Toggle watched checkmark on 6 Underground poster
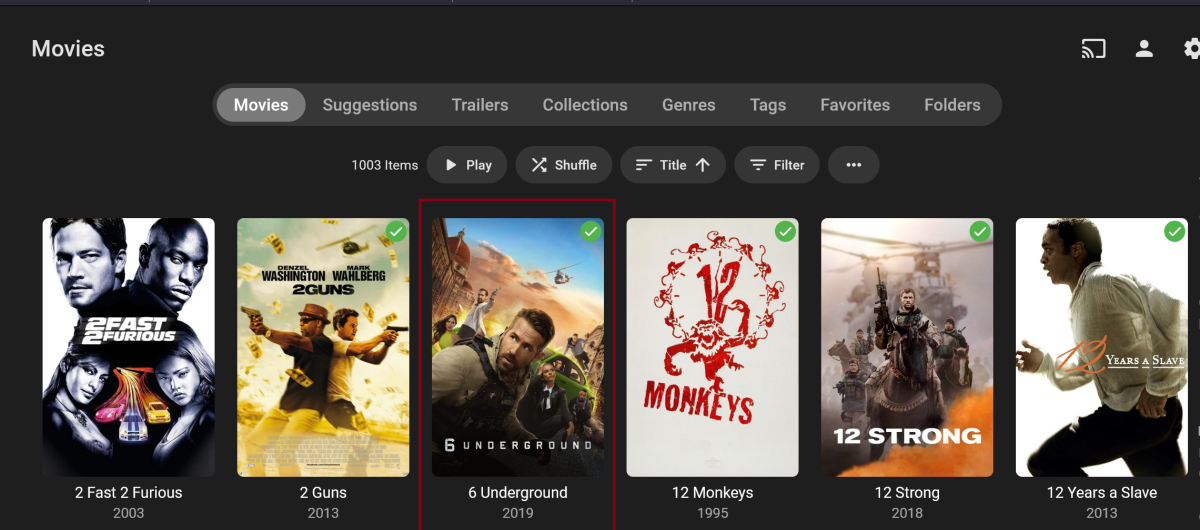Viewport: 1200px width, 530px height. [591, 232]
